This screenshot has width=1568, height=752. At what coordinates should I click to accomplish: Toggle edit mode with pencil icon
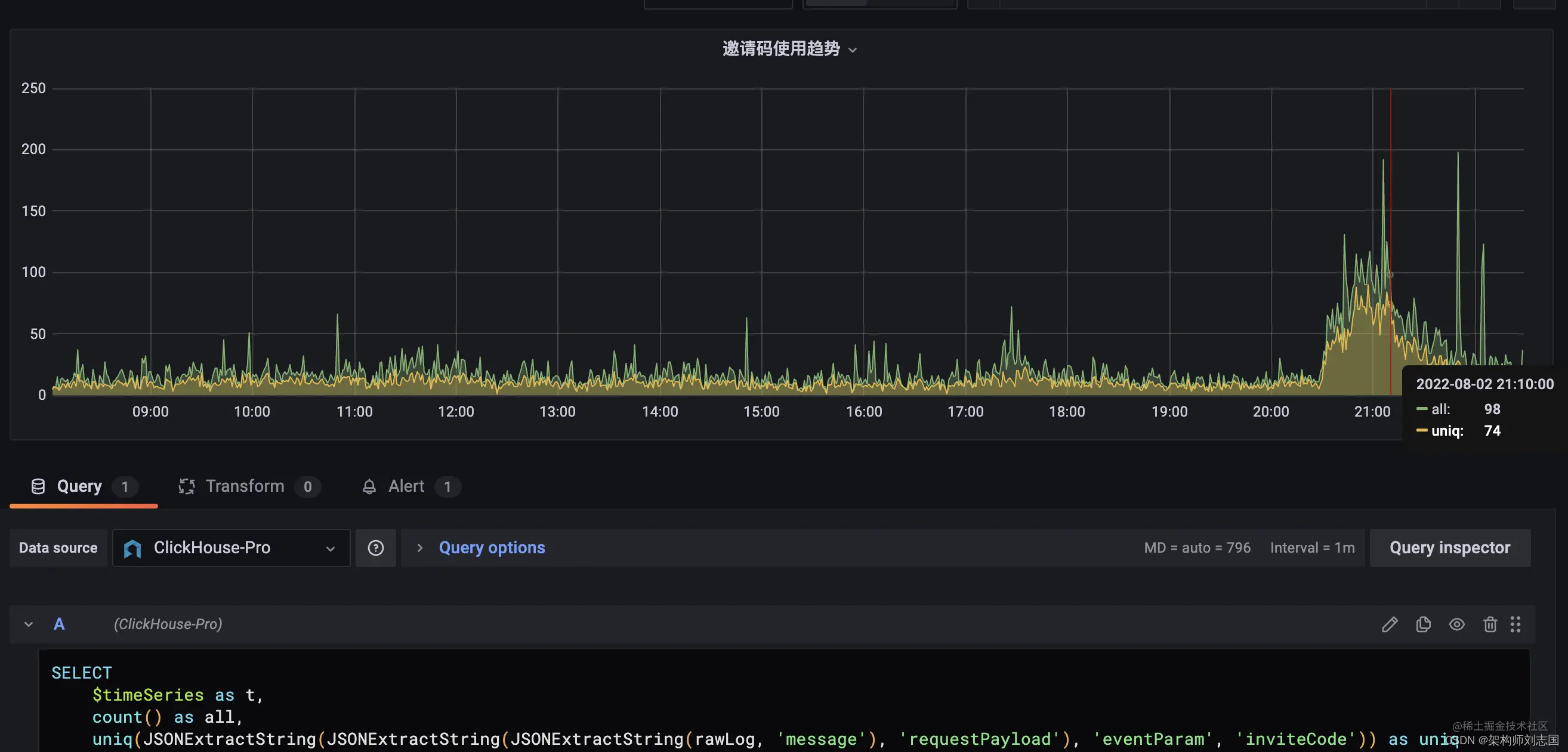1389,624
